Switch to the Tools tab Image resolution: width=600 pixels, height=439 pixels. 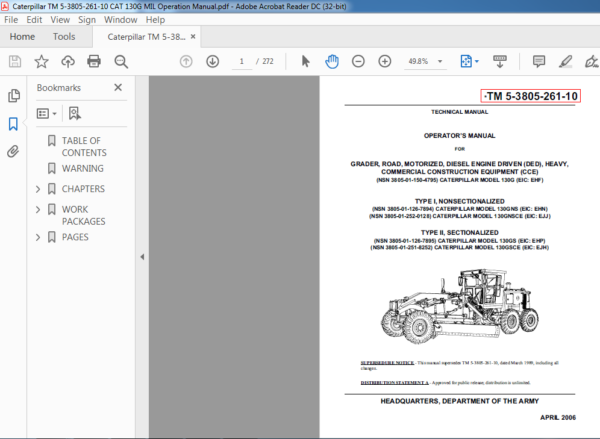64,36
